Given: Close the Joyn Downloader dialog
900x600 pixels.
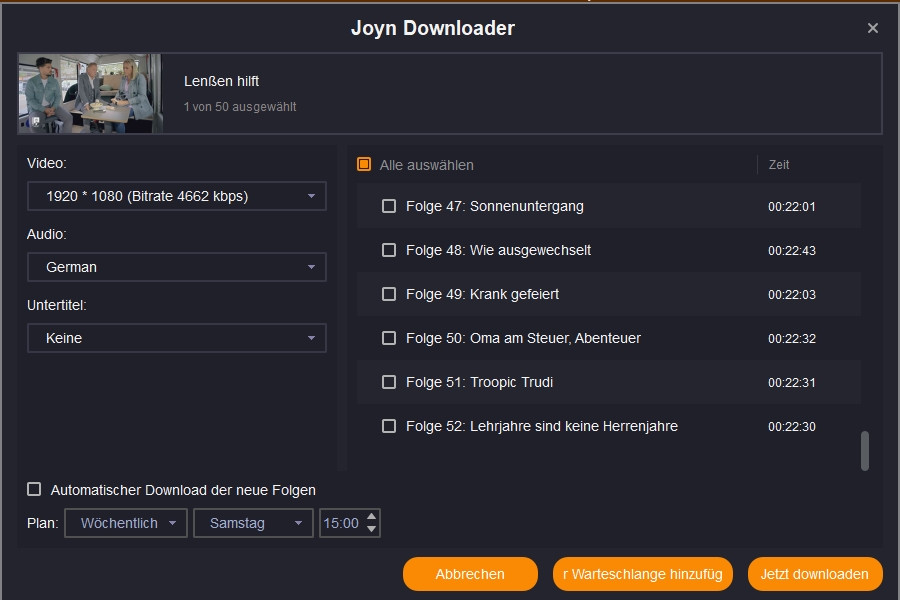Looking at the screenshot, I should coord(872,28).
